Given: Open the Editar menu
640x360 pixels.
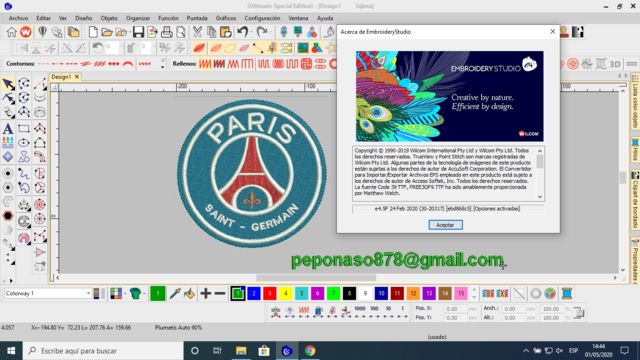Looking at the screenshot, I should [43, 18].
